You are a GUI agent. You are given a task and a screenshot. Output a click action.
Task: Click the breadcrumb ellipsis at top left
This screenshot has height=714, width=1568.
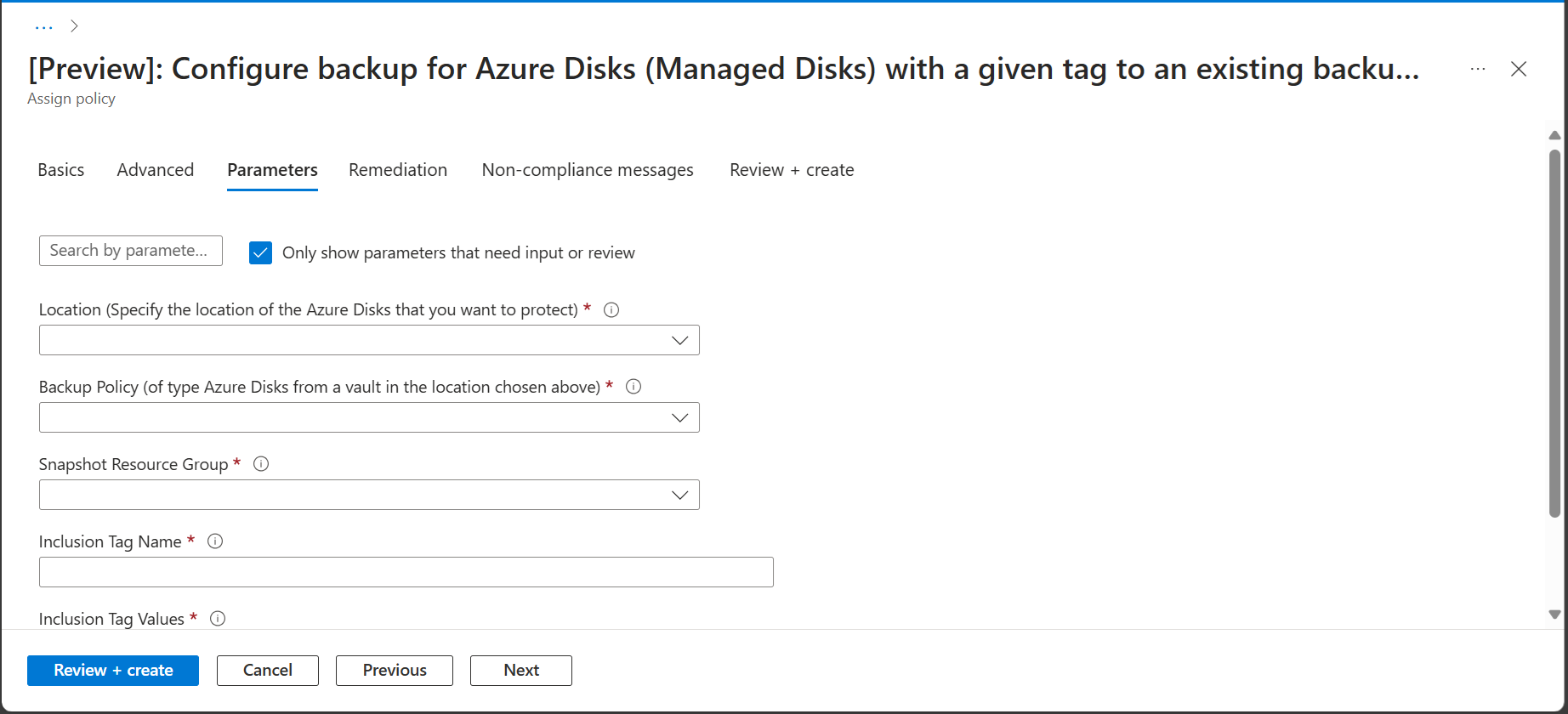point(44,26)
